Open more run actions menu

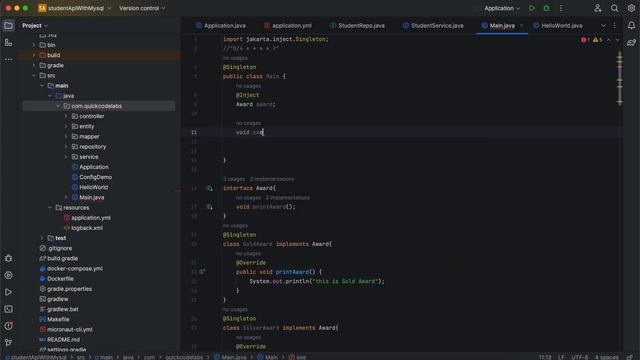[561, 8]
